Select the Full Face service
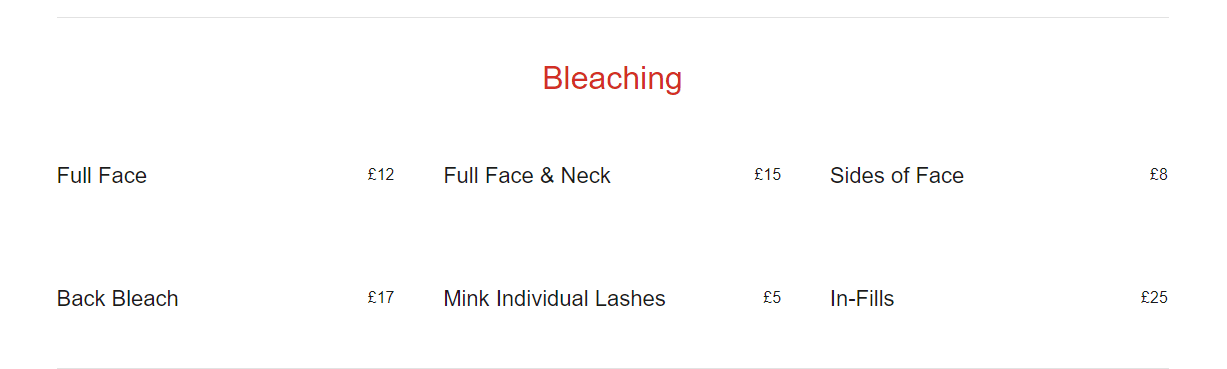The image size is (1227, 369). click(102, 176)
